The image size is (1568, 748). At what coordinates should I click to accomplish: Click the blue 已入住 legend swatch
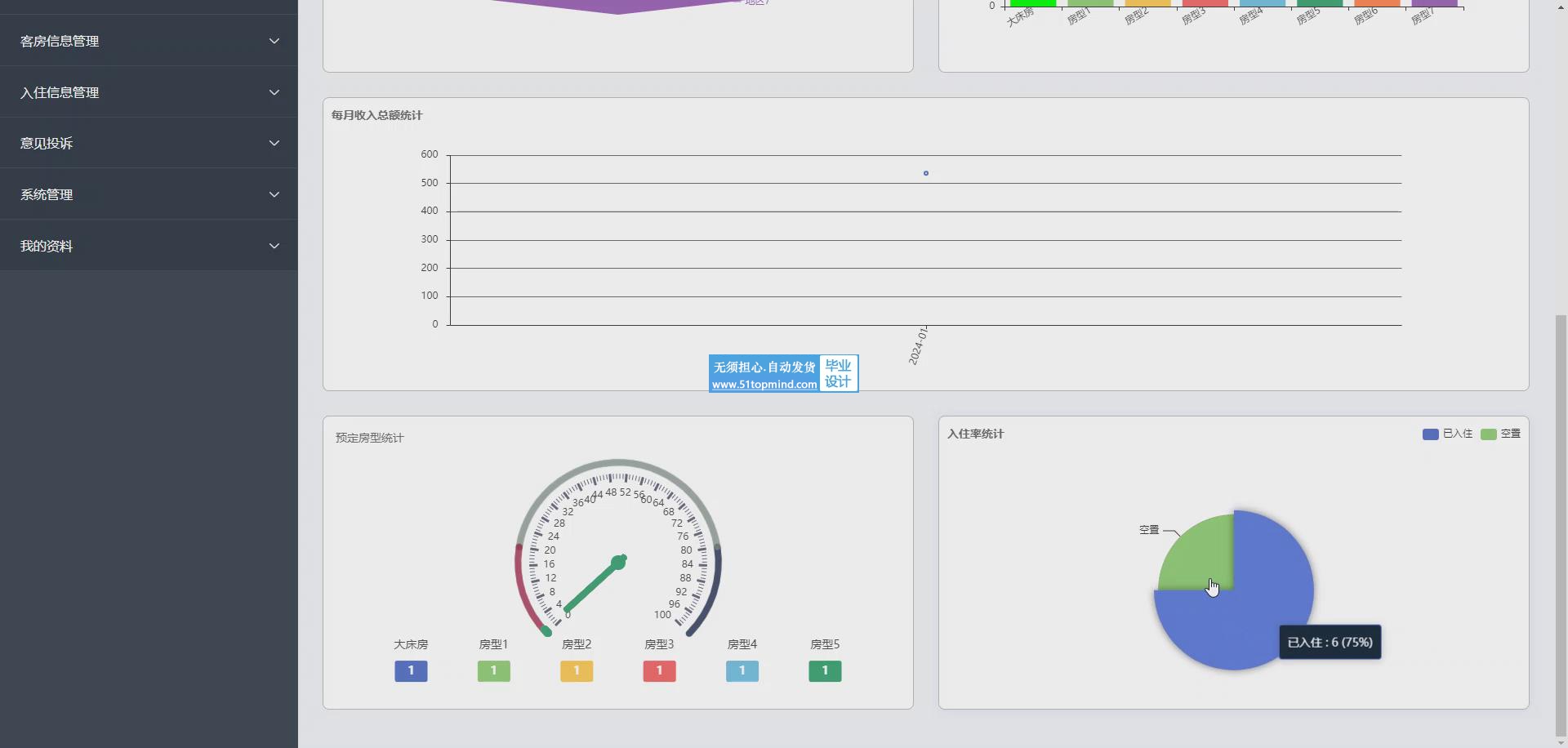(1430, 434)
